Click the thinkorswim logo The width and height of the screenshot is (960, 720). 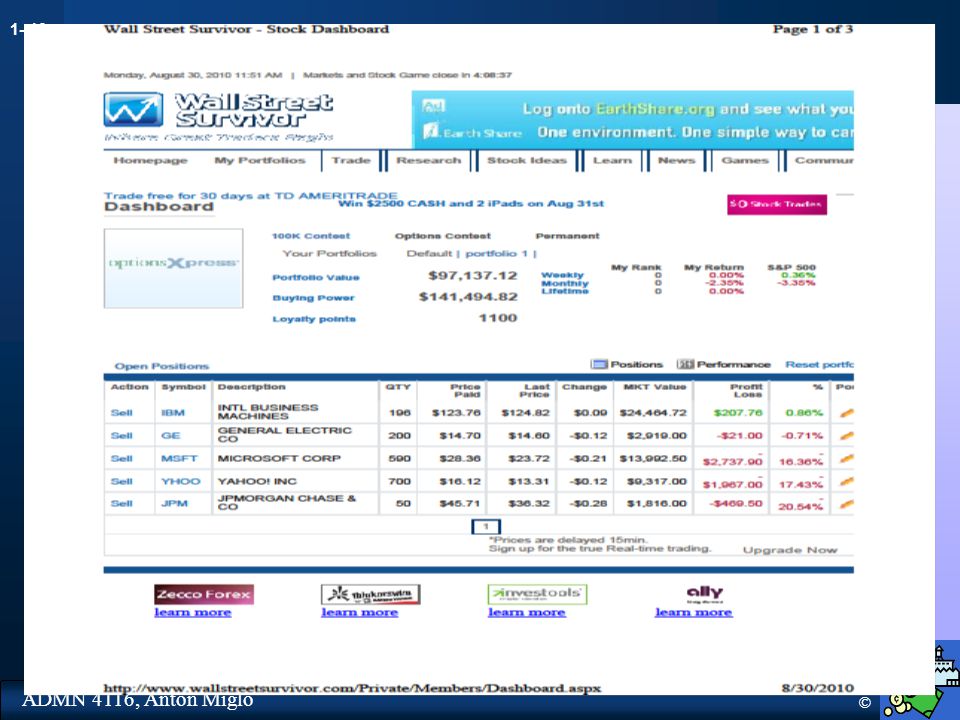pos(370,594)
